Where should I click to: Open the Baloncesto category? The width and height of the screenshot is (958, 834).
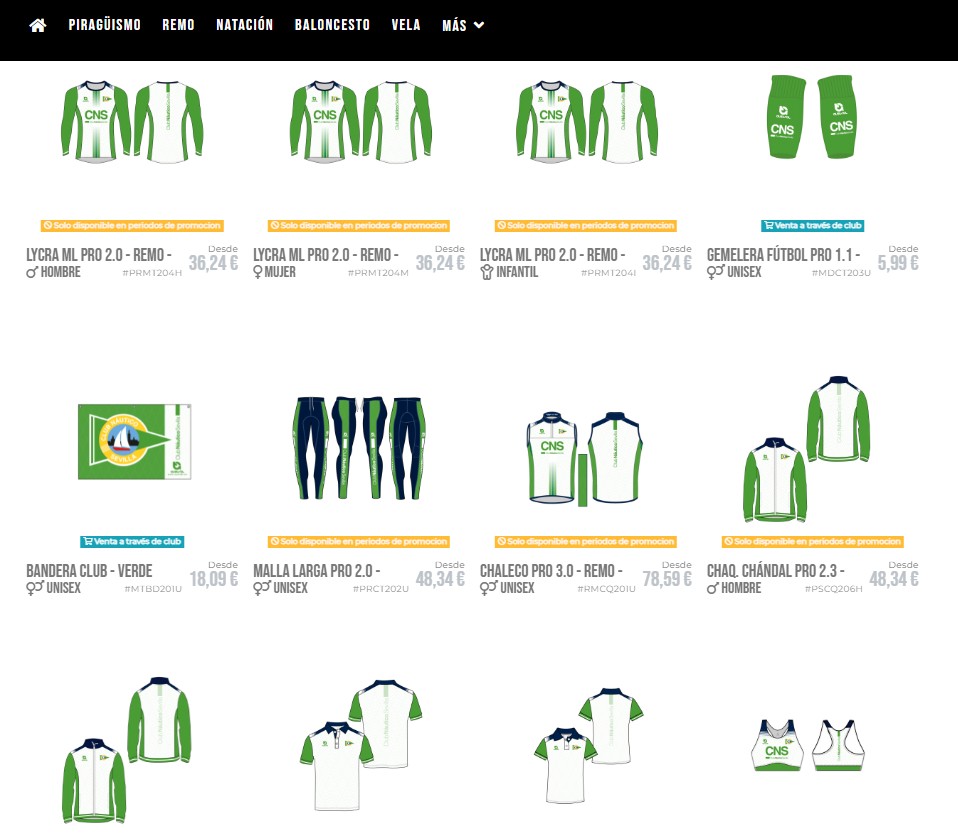click(332, 25)
